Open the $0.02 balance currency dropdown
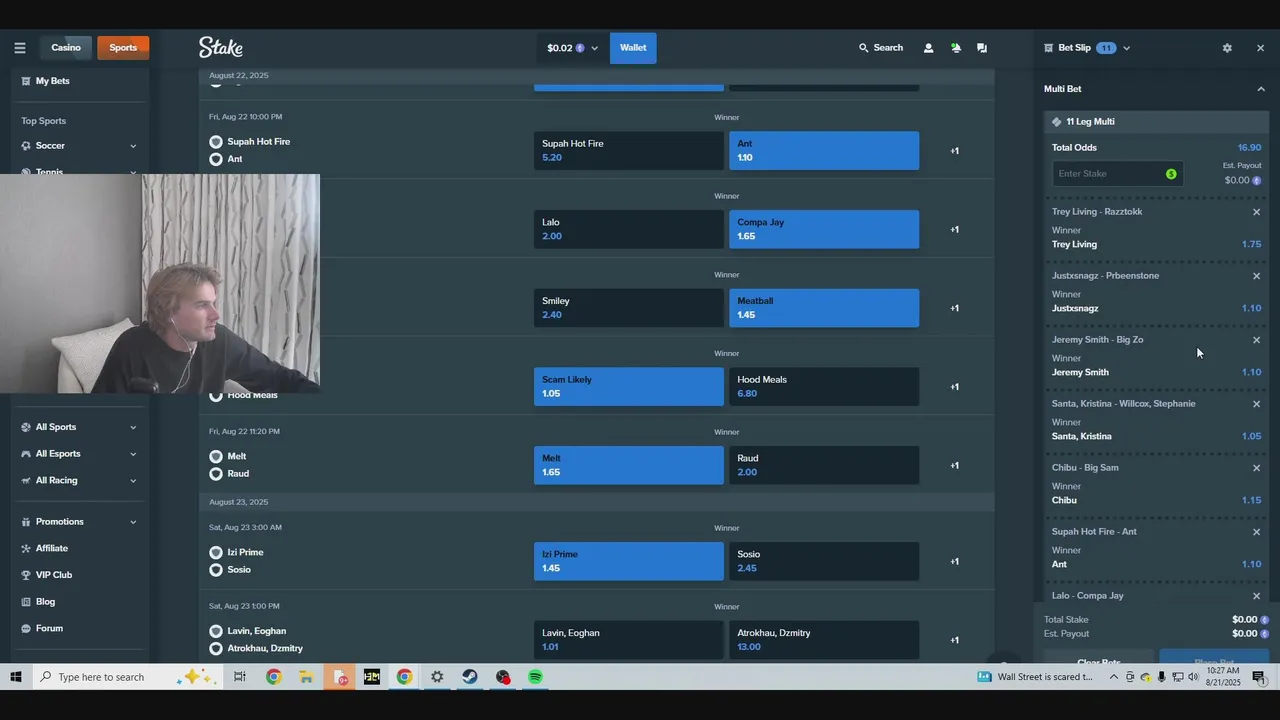 click(572, 48)
